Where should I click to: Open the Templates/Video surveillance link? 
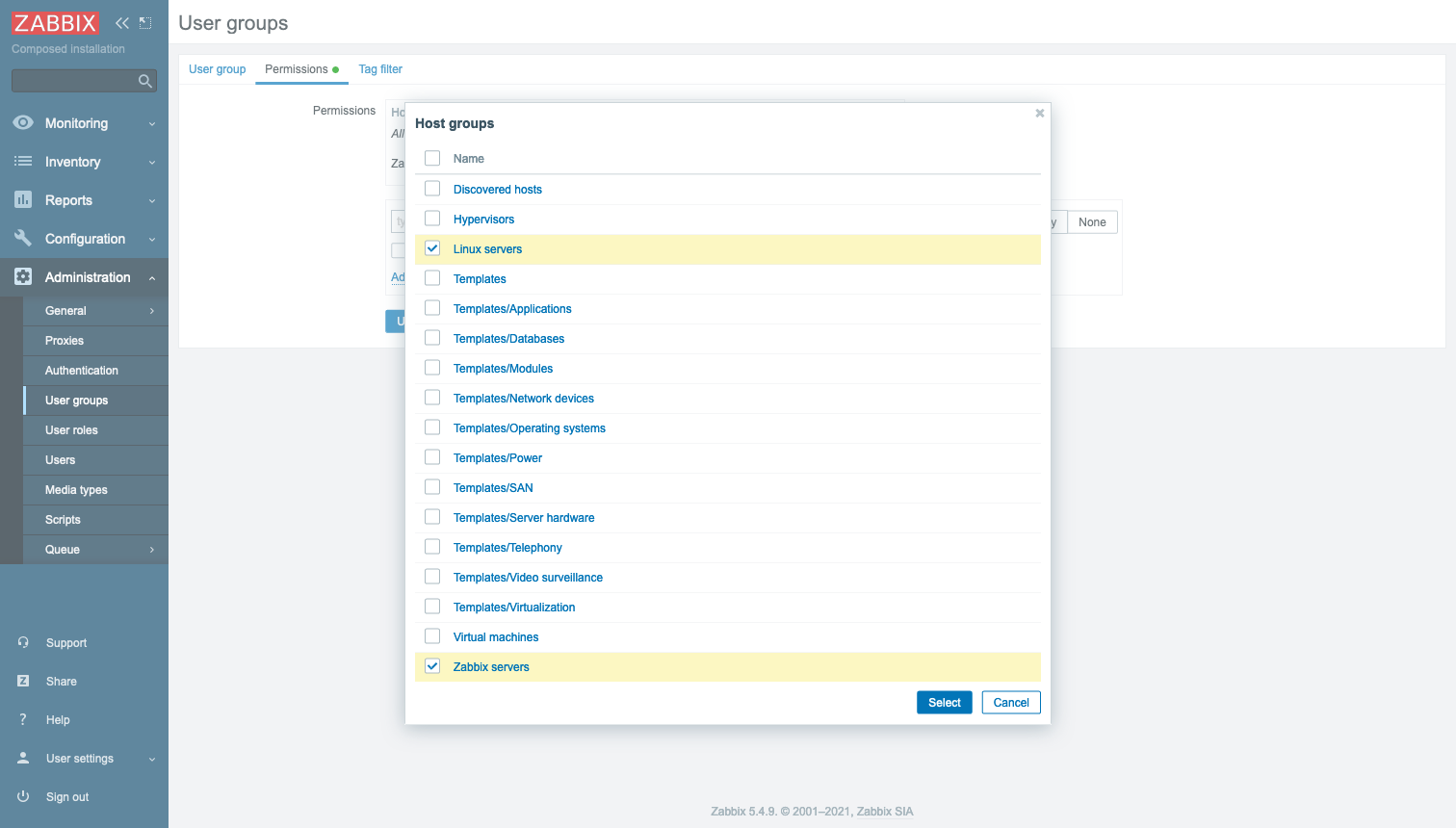[528, 578]
